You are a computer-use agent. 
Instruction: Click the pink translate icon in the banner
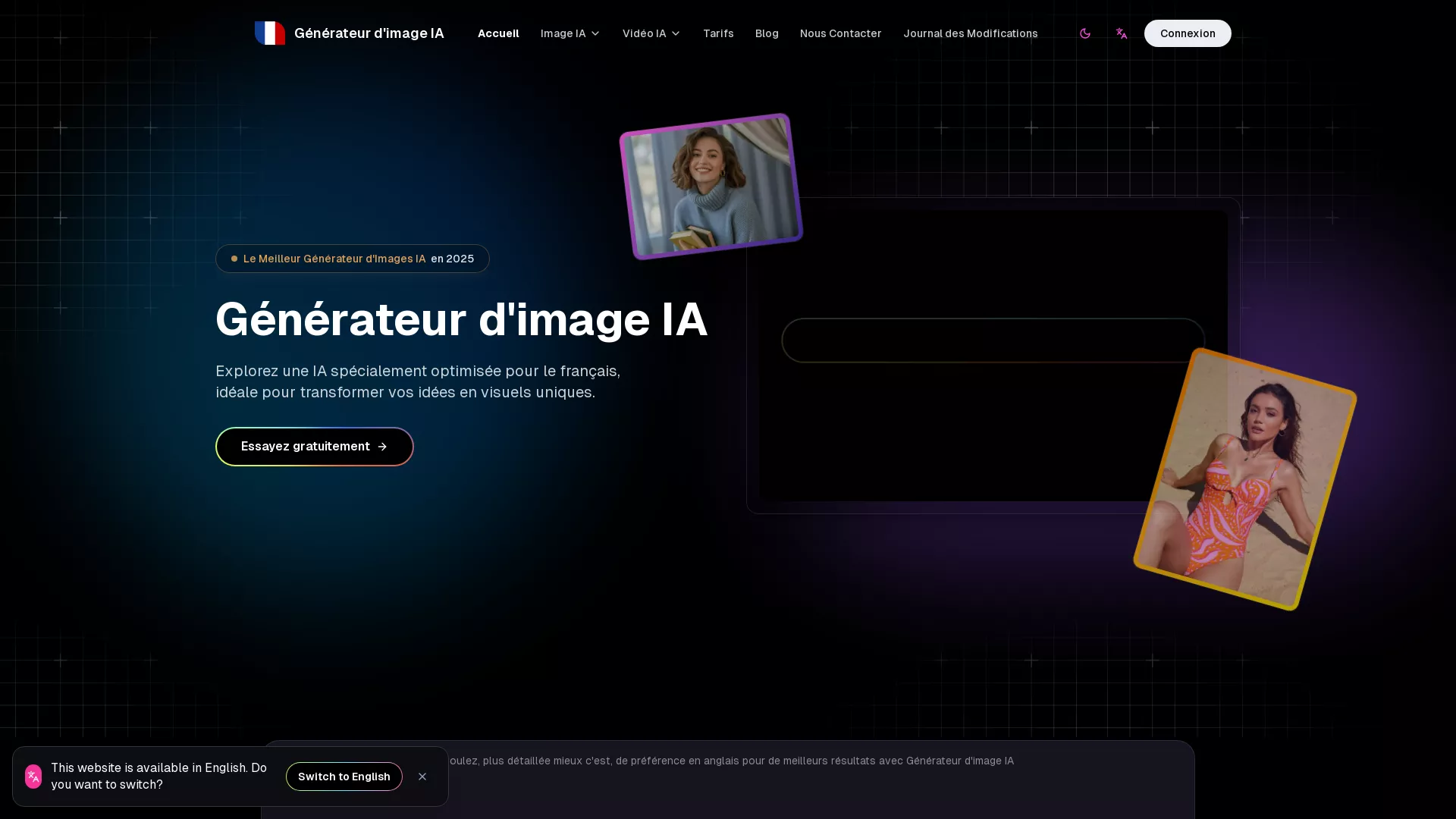point(32,776)
